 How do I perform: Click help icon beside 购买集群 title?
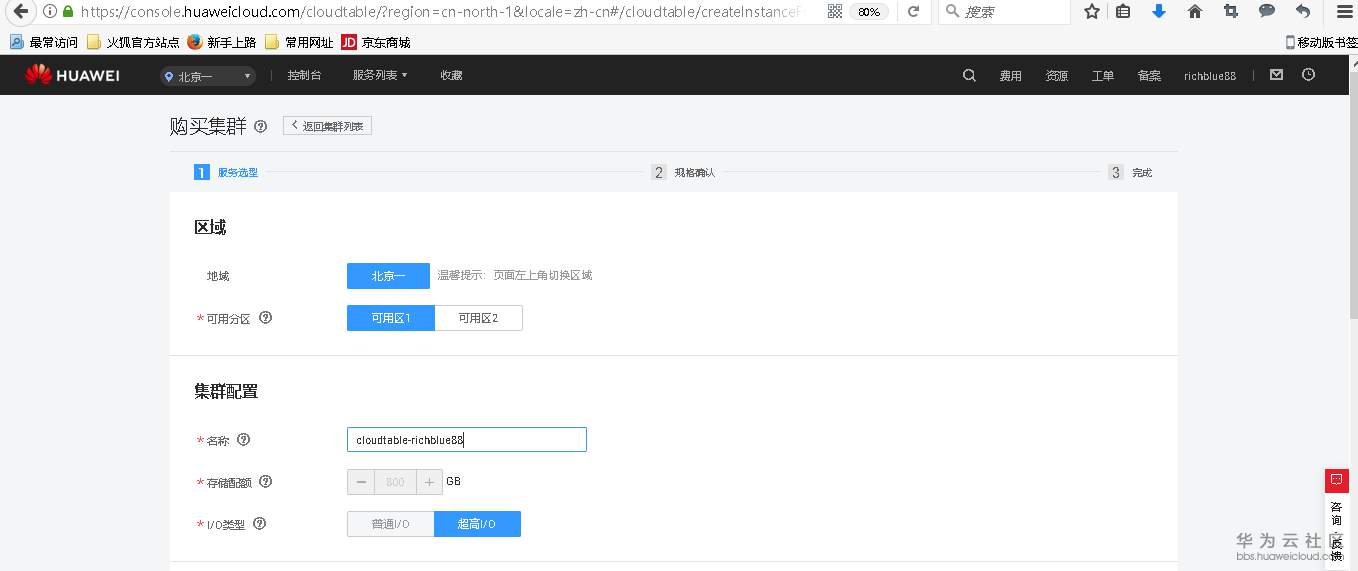point(261,126)
